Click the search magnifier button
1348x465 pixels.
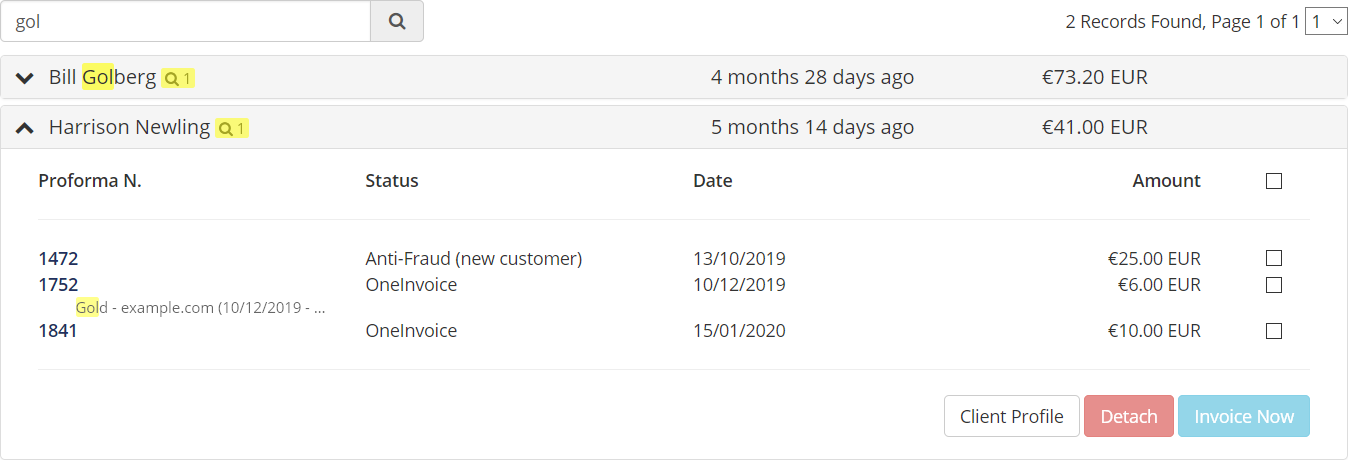point(397,21)
